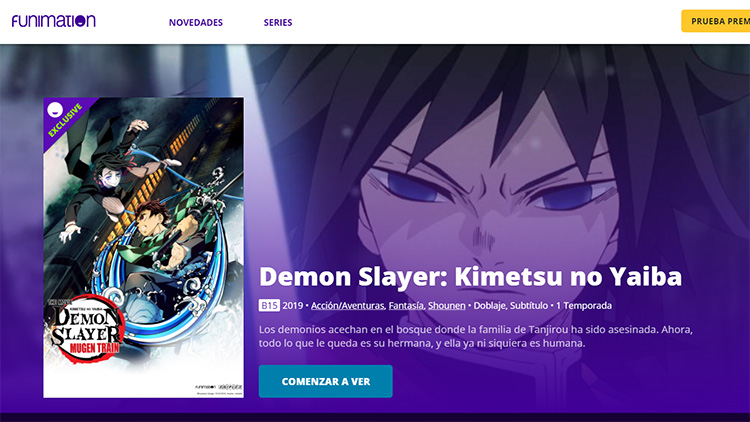The image size is (750, 422).
Task: Click the PRUEBA PREMIUM yellow button
Action: 716,21
